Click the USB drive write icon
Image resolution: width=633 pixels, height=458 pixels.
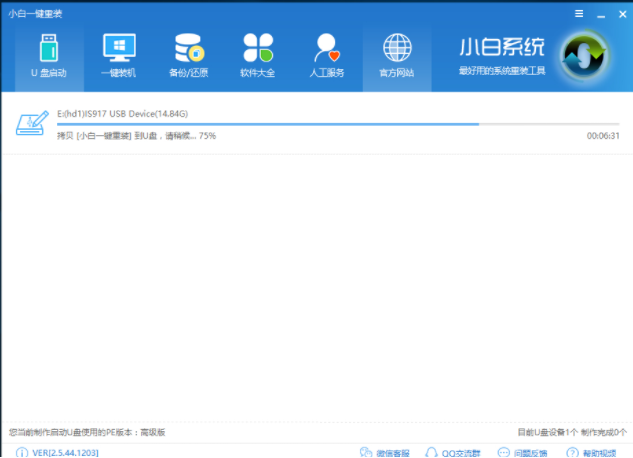[32, 124]
